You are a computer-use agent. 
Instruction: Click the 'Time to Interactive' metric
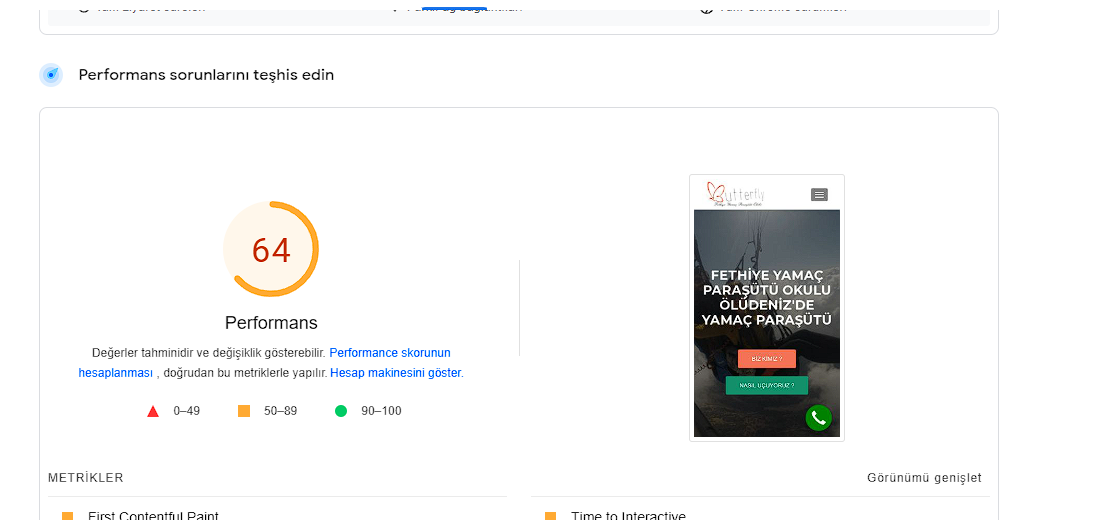click(x=628, y=516)
